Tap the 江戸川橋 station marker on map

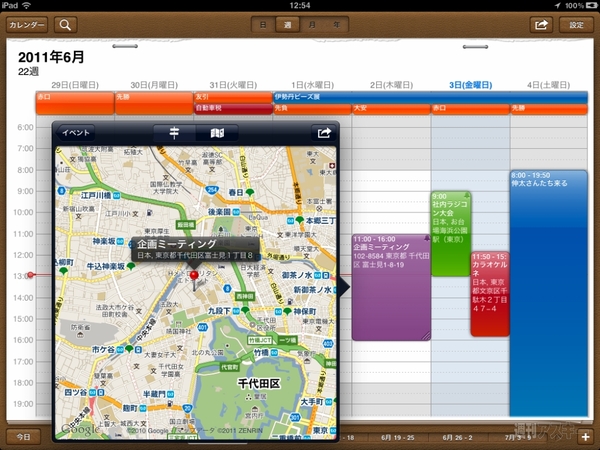116,196
